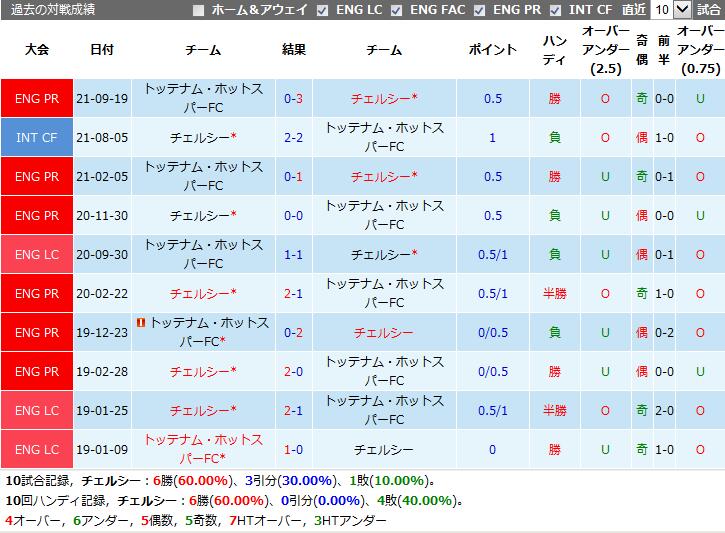This screenshot has width=725, height=533.
Task: Click the 日付 column header
Action: coord(102,49)
